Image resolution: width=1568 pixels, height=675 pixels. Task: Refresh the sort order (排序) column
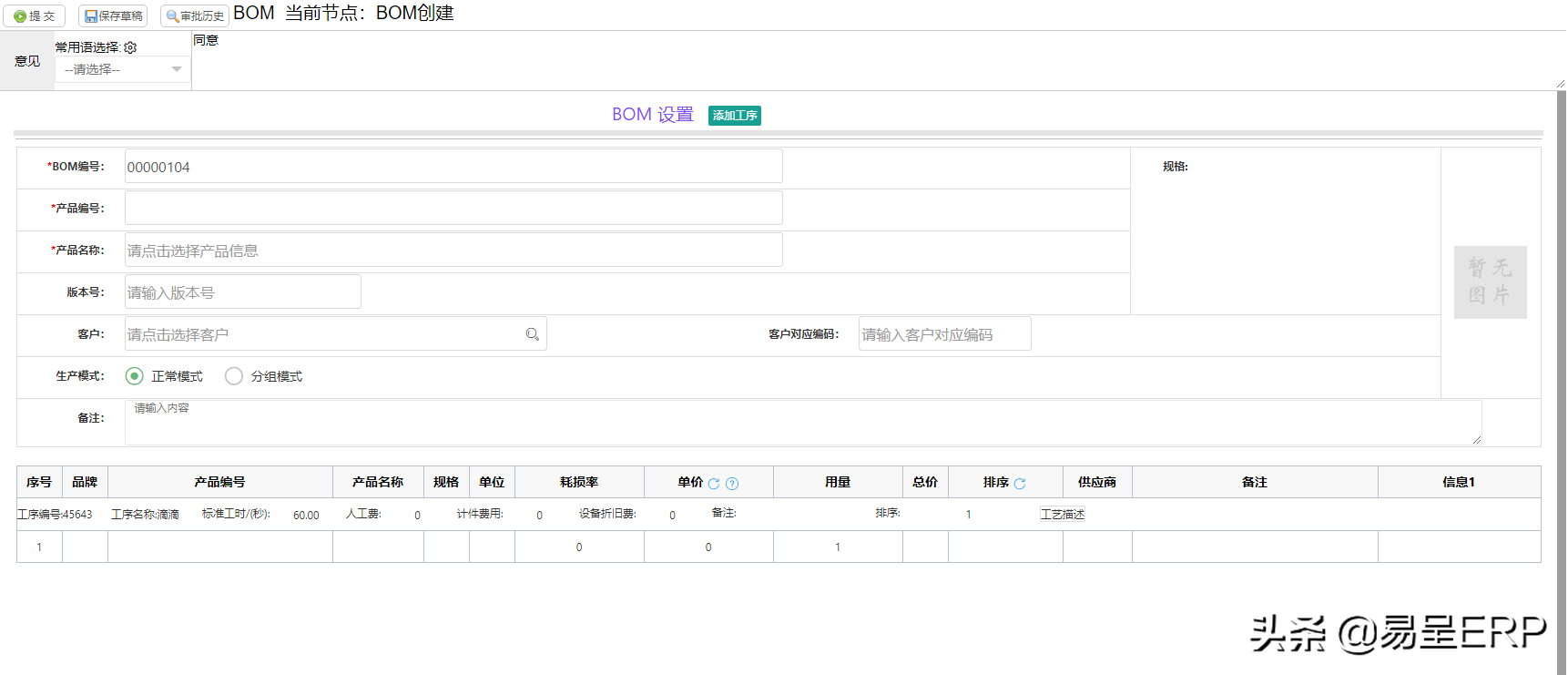[1020, 484]
